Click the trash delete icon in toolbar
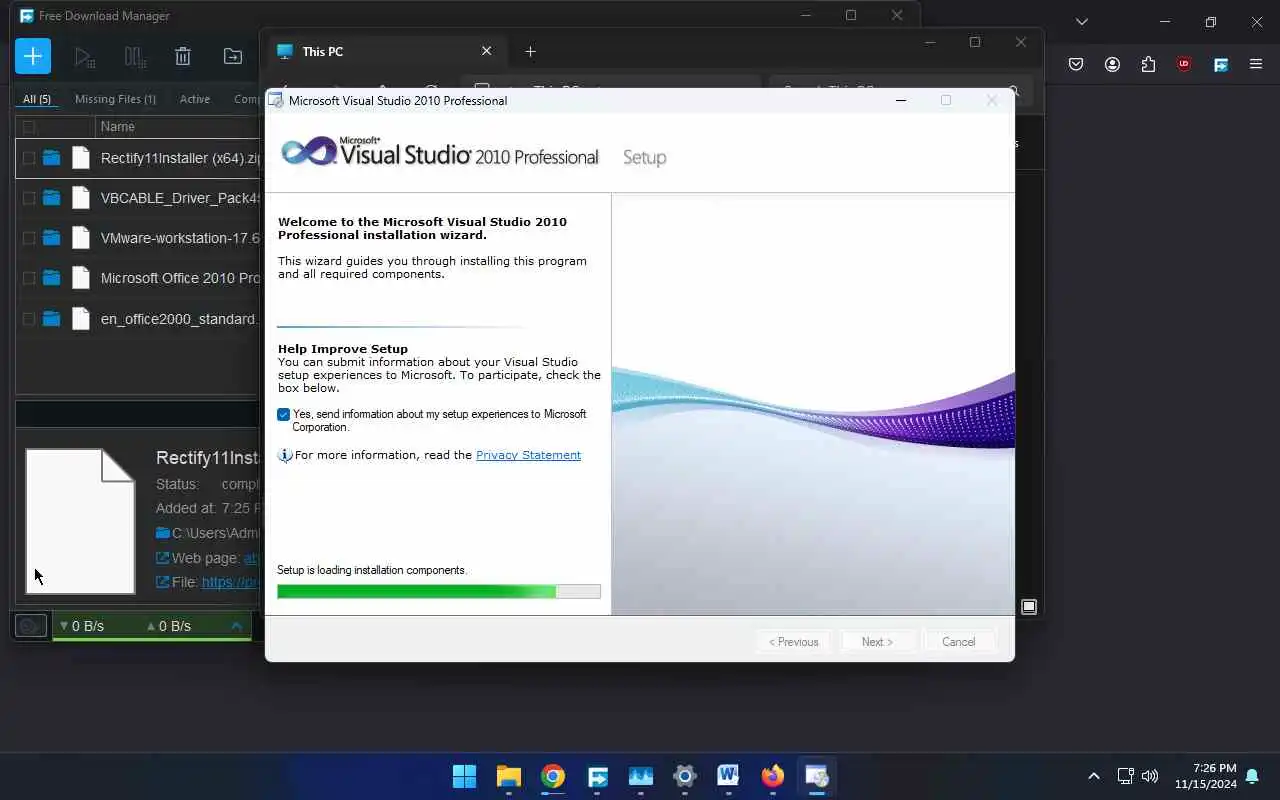This screenshot has height=800, width=1280. tap(183, 57)
